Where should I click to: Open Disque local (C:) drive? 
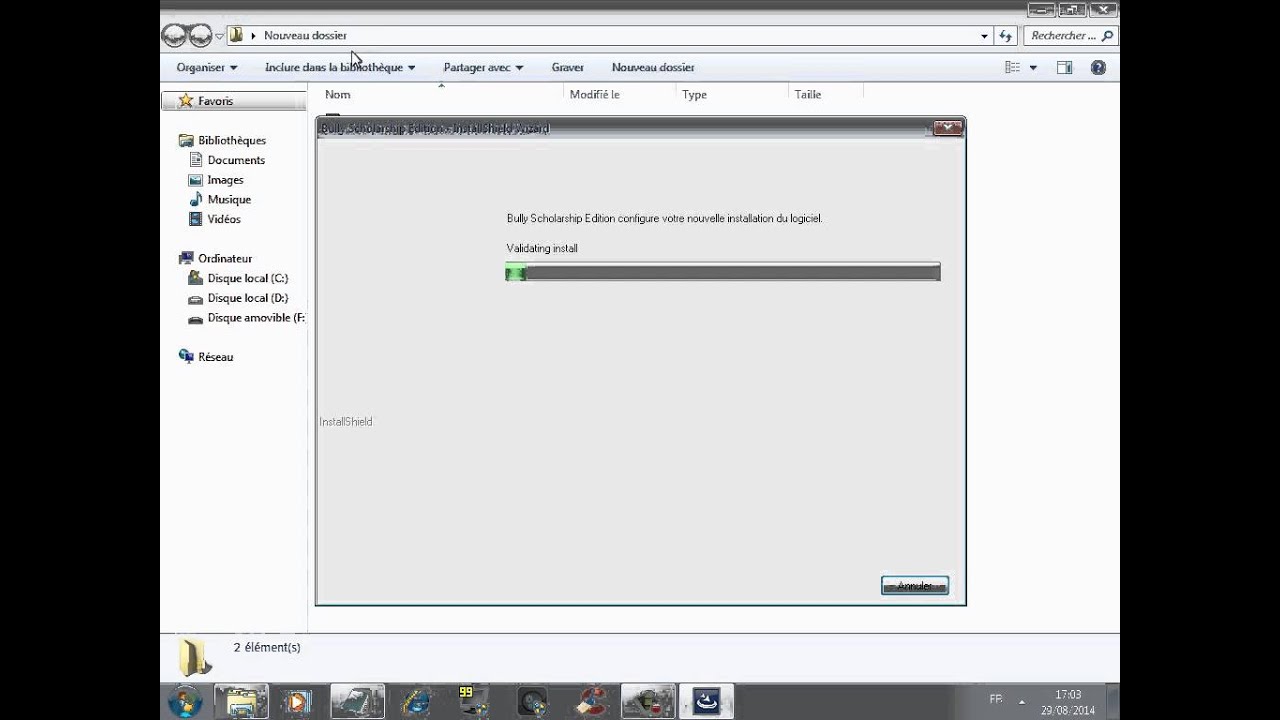click(x=247, y=278)
